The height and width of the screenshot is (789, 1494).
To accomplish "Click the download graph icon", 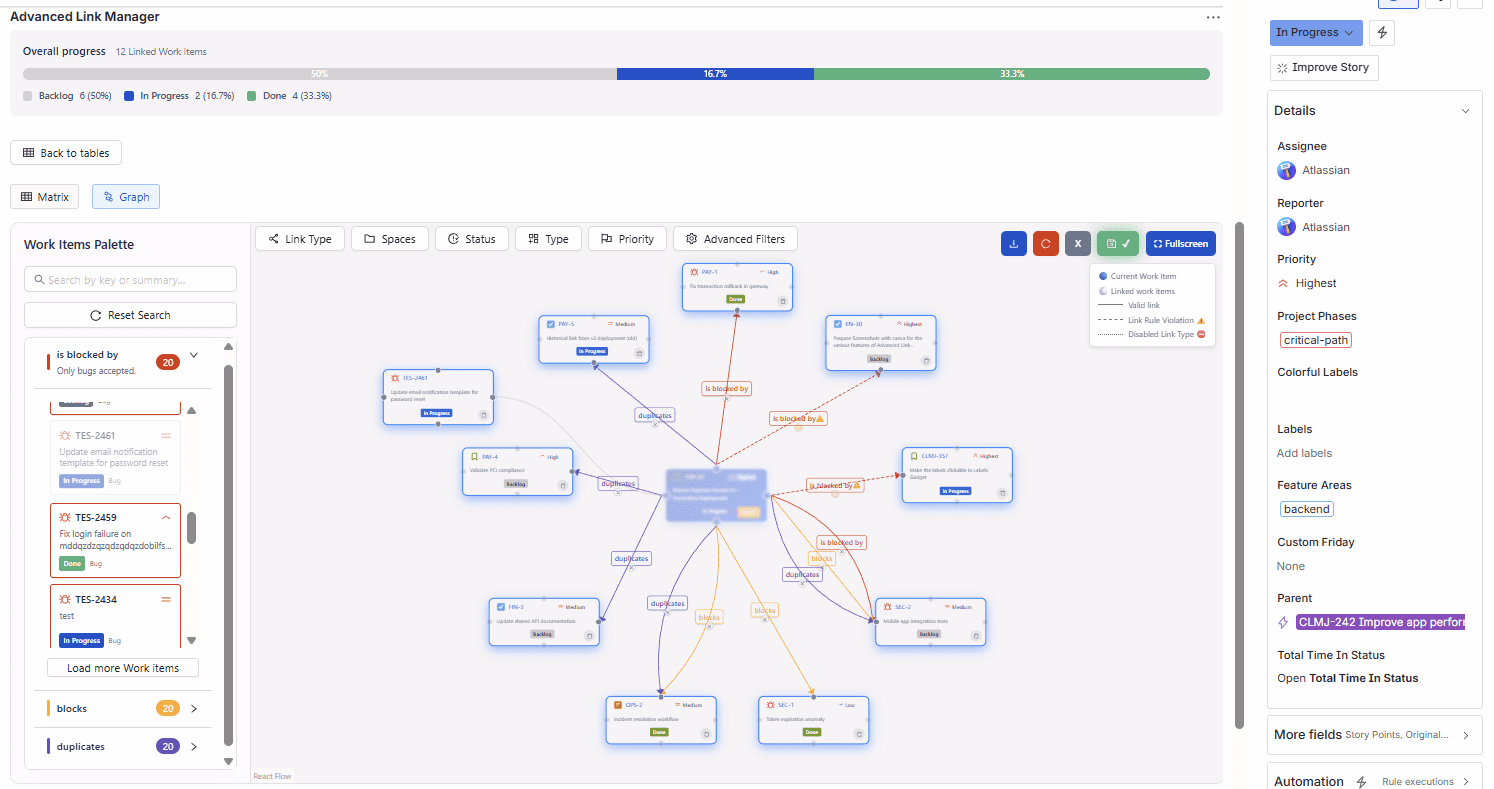I will click(x=1013, y=243).
